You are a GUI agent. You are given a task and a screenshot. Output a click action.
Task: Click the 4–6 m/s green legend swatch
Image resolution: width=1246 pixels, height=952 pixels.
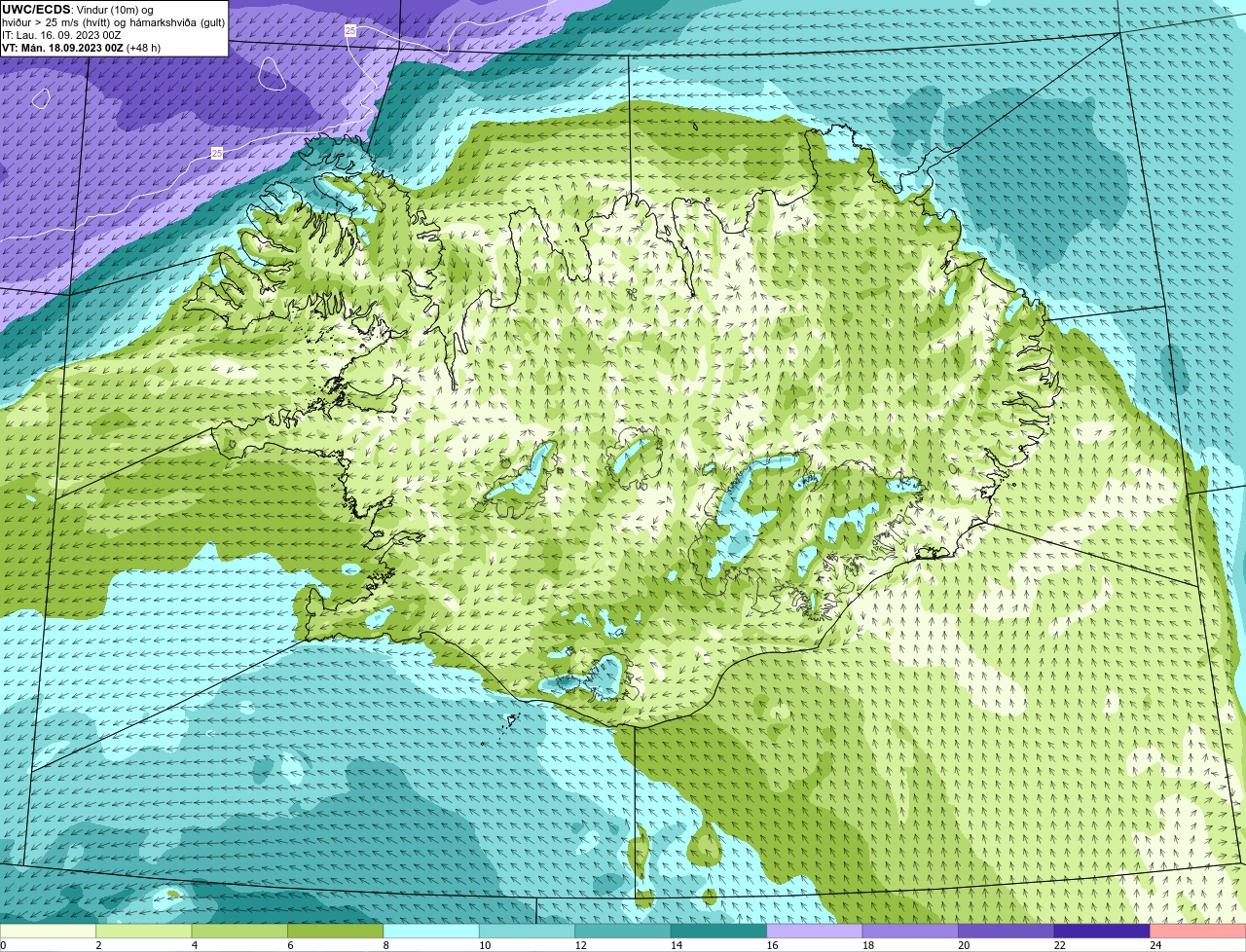[x=239, y=932]
